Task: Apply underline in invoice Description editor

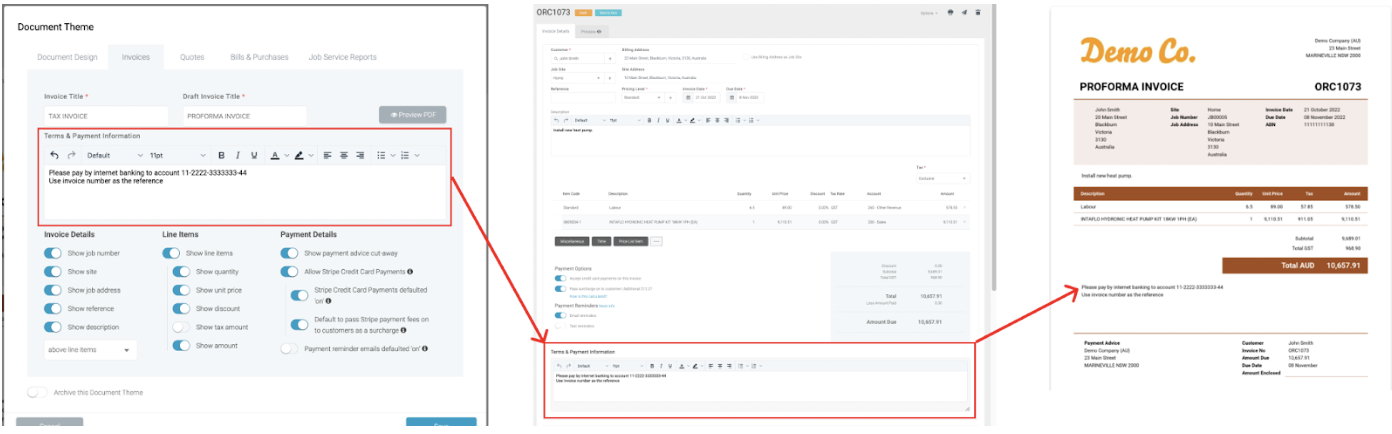Action: [667, 120]
